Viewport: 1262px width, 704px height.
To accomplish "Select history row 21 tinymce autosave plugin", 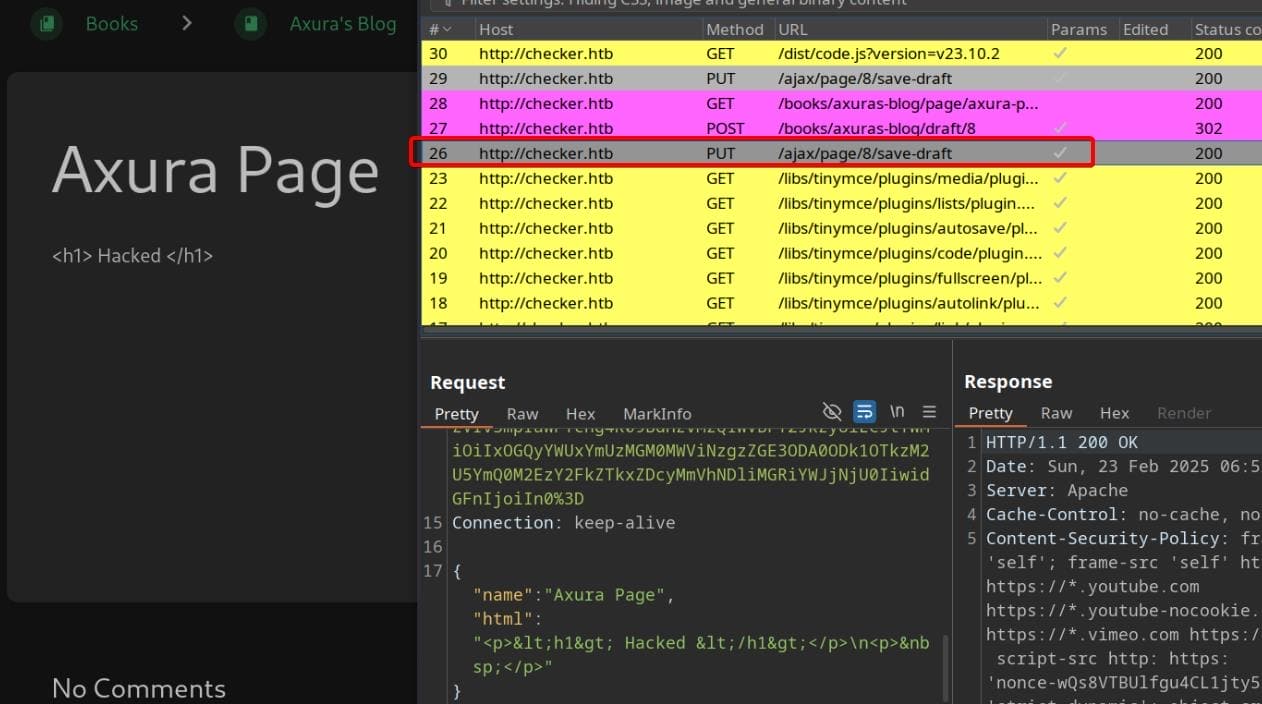I will 842,228.
